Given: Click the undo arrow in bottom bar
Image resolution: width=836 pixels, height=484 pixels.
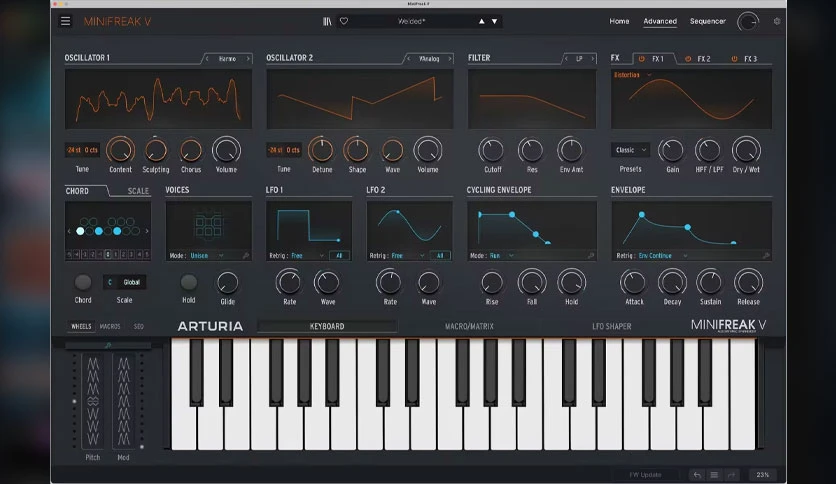Looking at the screenshot, I should click(697, 474).
